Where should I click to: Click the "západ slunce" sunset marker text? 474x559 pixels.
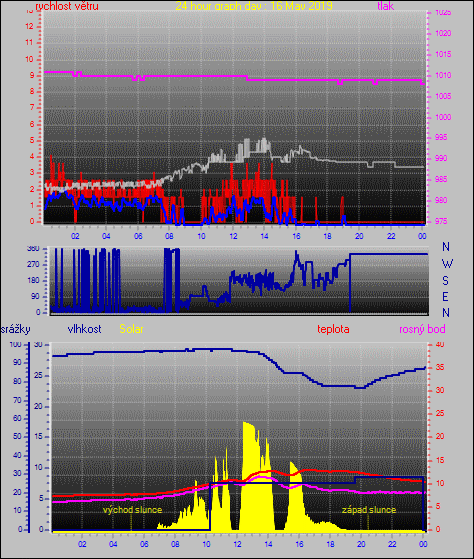[369, 510]
